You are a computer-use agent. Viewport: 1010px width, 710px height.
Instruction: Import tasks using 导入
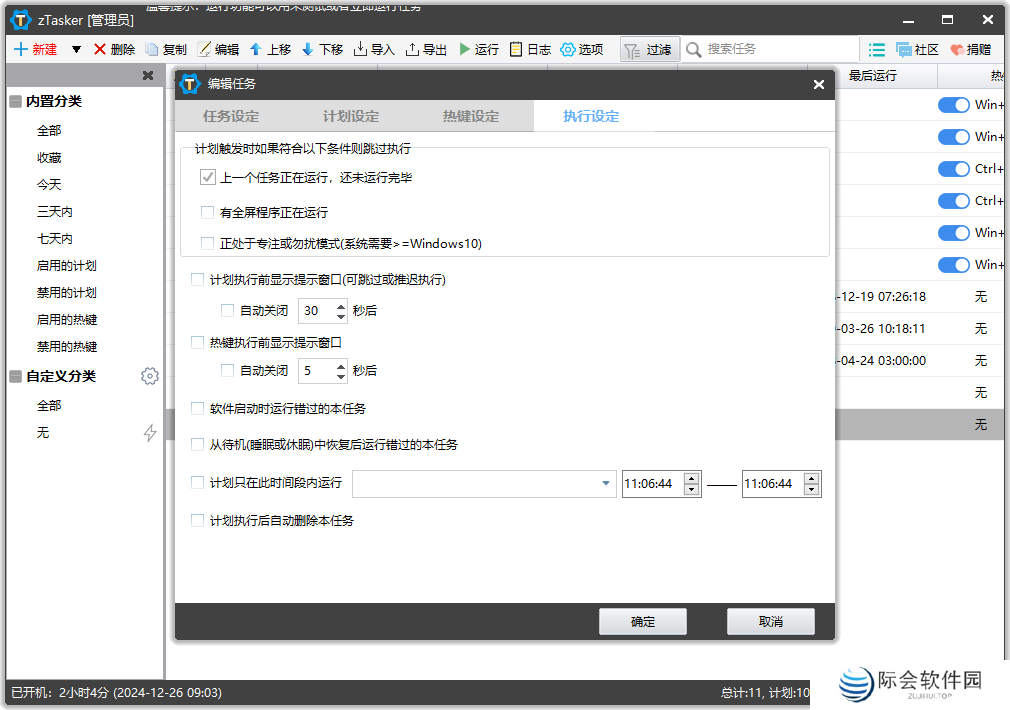pos(374,49)
